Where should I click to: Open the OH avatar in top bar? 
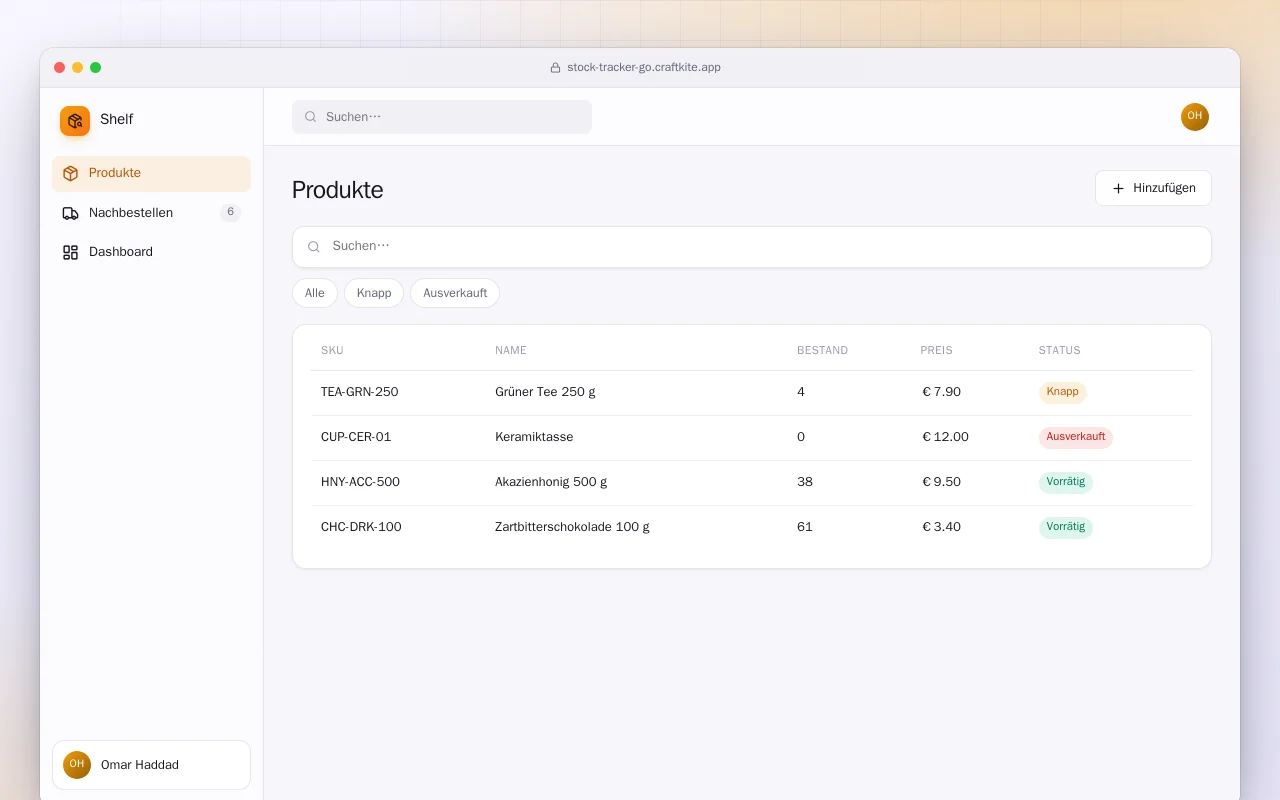coord(1195,117)
